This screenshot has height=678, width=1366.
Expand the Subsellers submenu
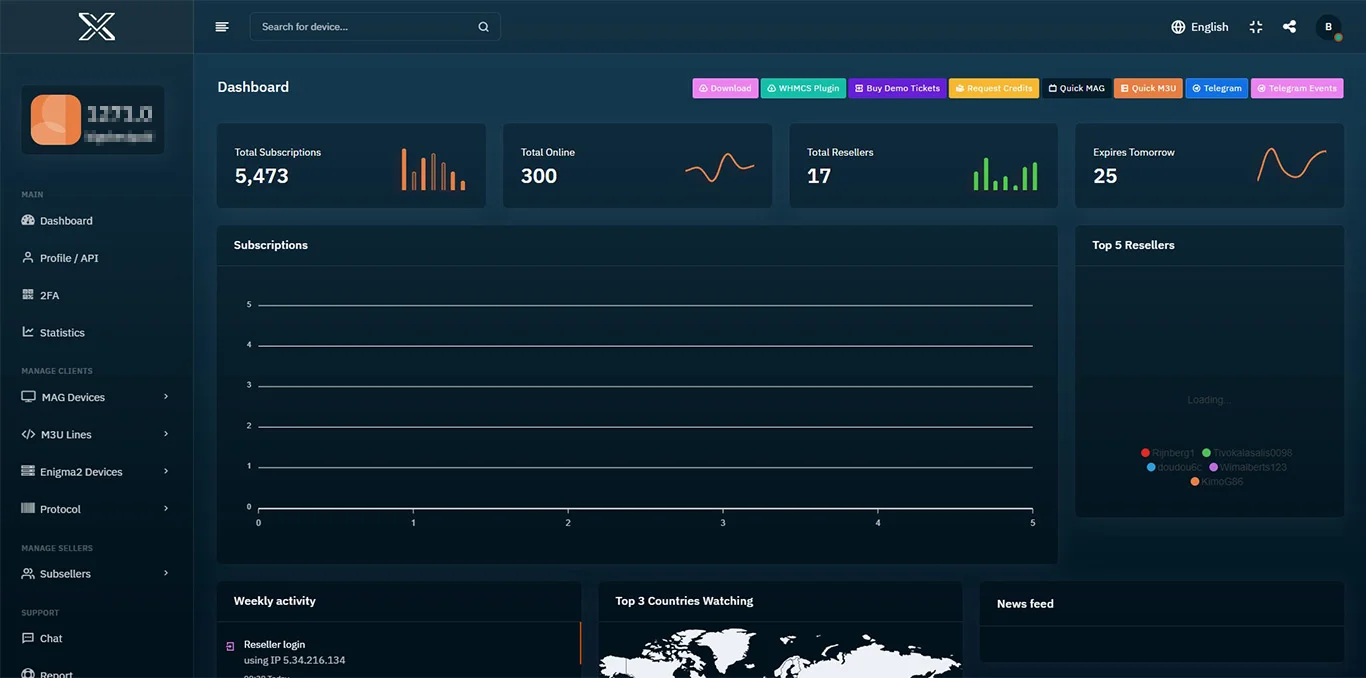point(95,574)
